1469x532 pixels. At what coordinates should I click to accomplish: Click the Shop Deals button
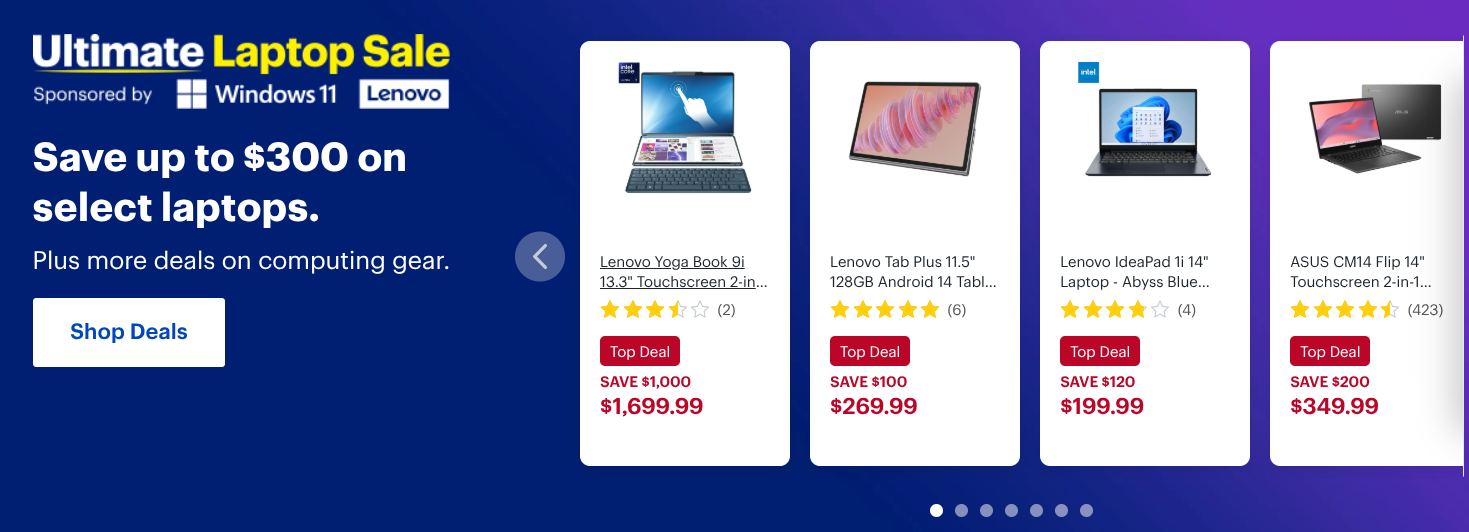[x=129, y=332]
